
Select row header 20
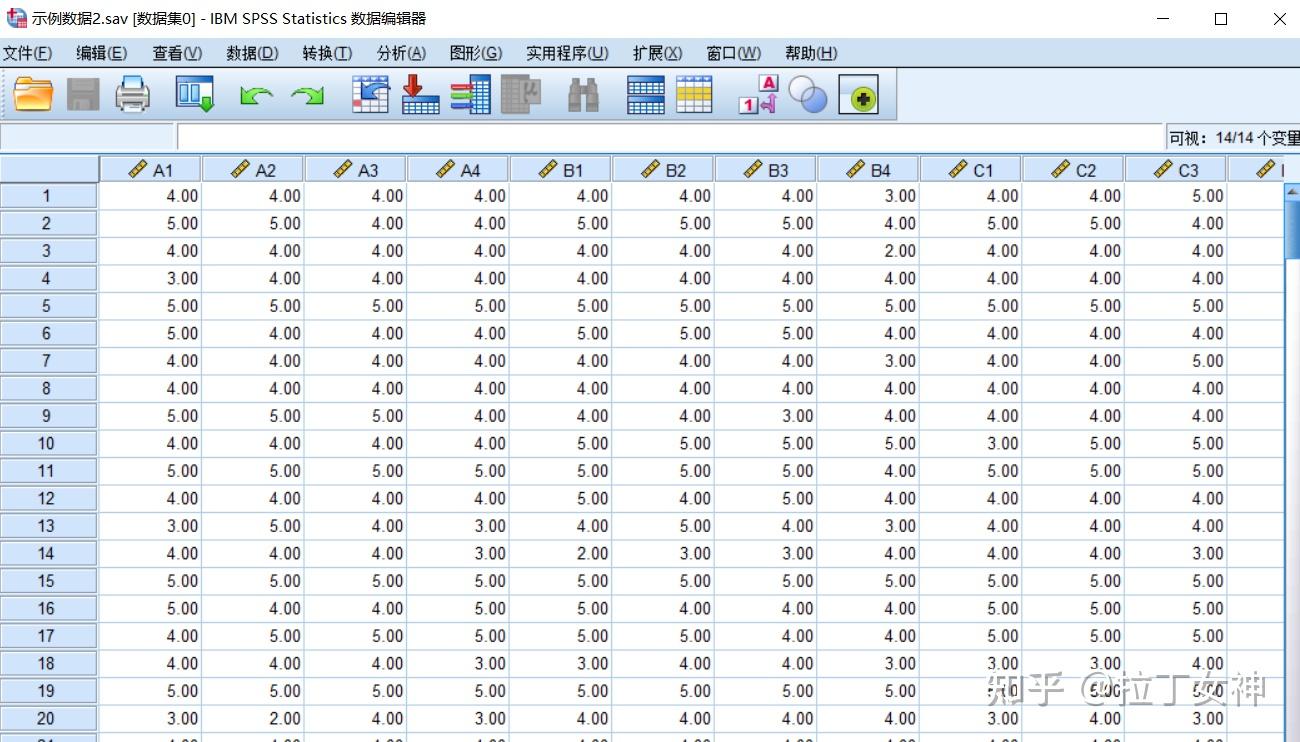pos(48,718)
